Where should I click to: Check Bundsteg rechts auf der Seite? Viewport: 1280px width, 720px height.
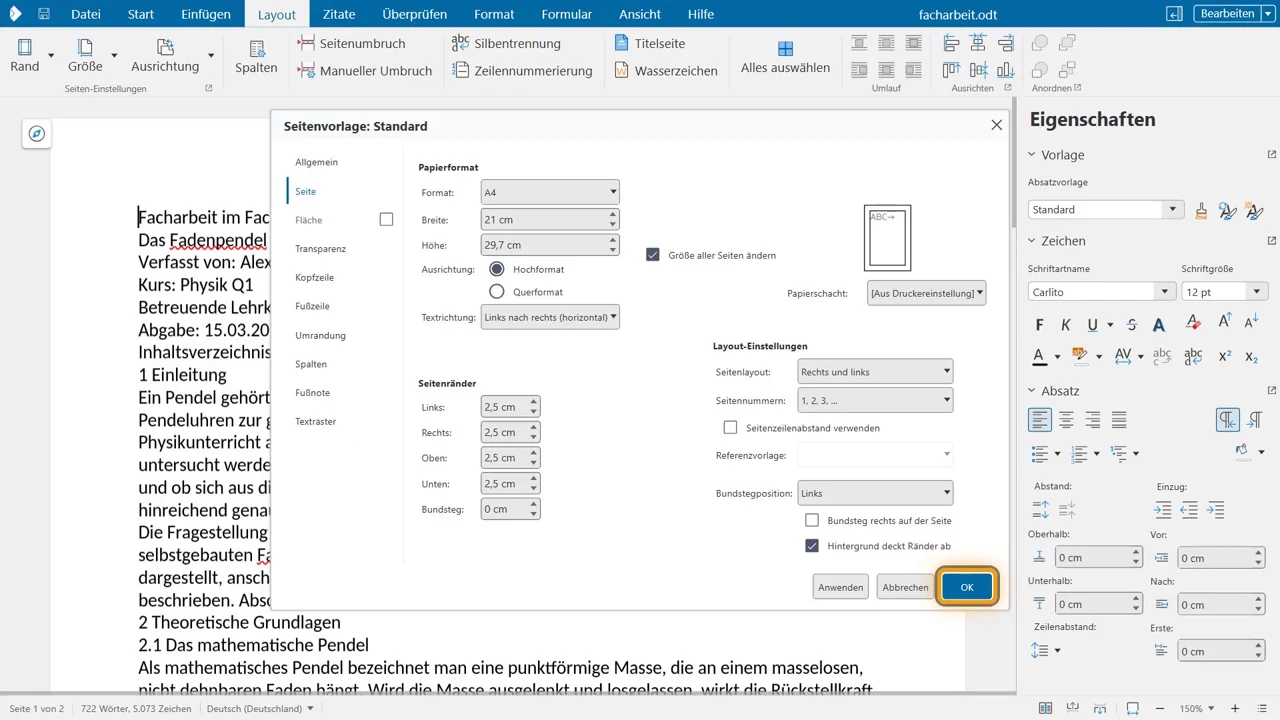(x=812, y=521)
